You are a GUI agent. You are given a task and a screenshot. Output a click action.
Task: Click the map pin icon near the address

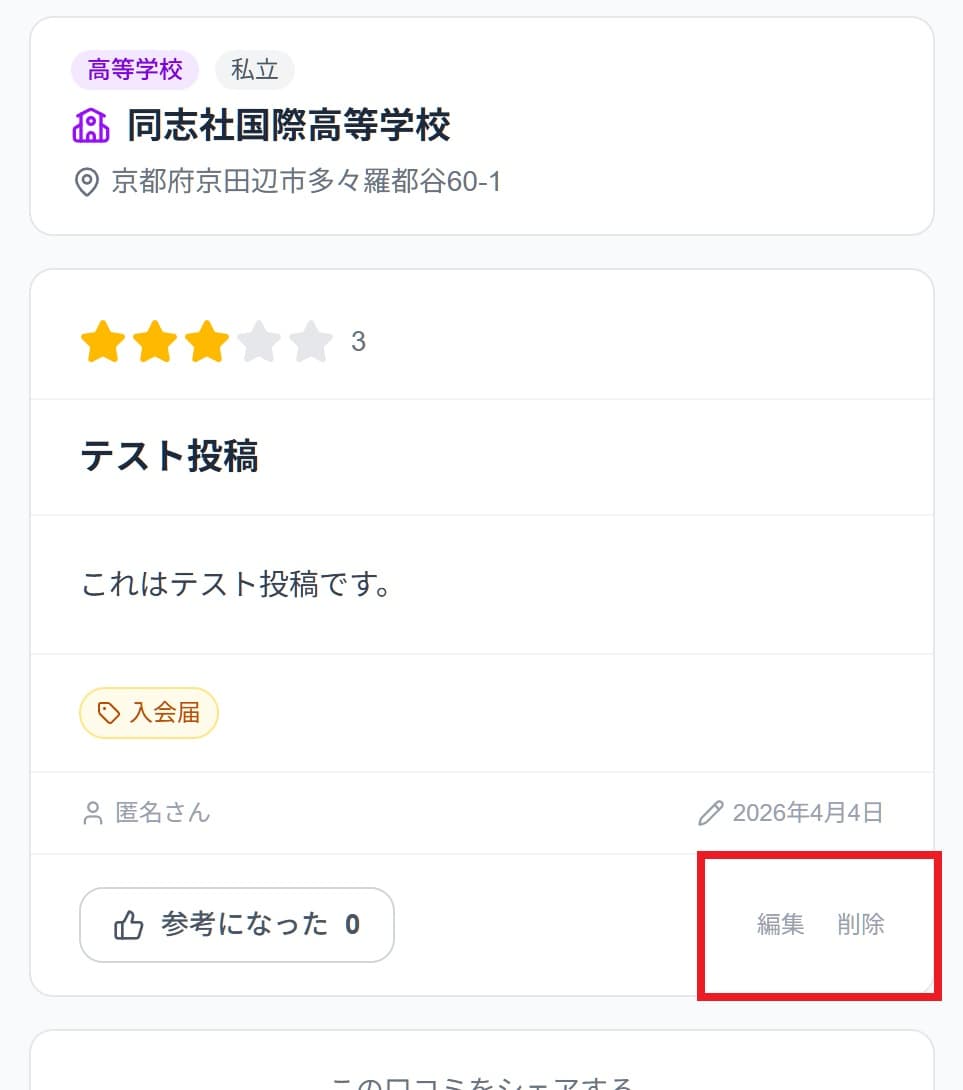[87, 182]
